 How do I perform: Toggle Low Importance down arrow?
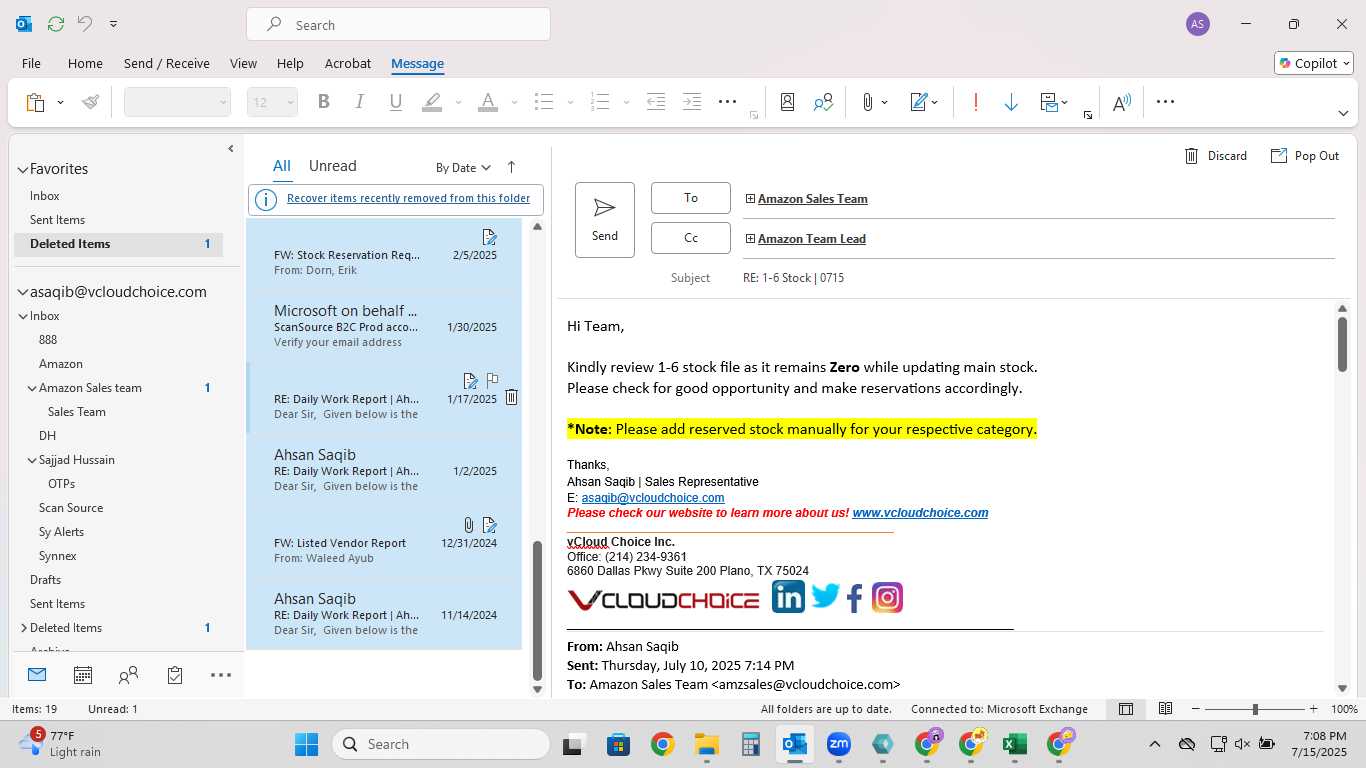1011,102
